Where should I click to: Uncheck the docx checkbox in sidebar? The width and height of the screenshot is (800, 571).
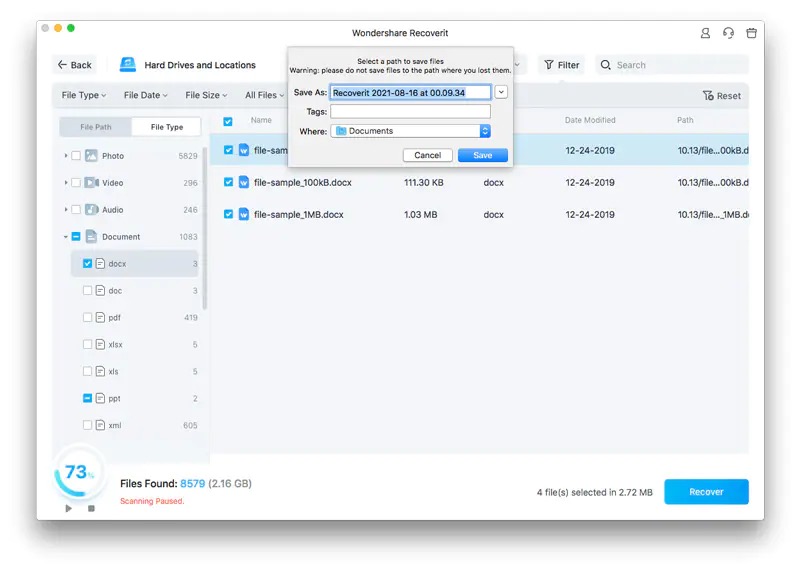click(x=87, y=263)
